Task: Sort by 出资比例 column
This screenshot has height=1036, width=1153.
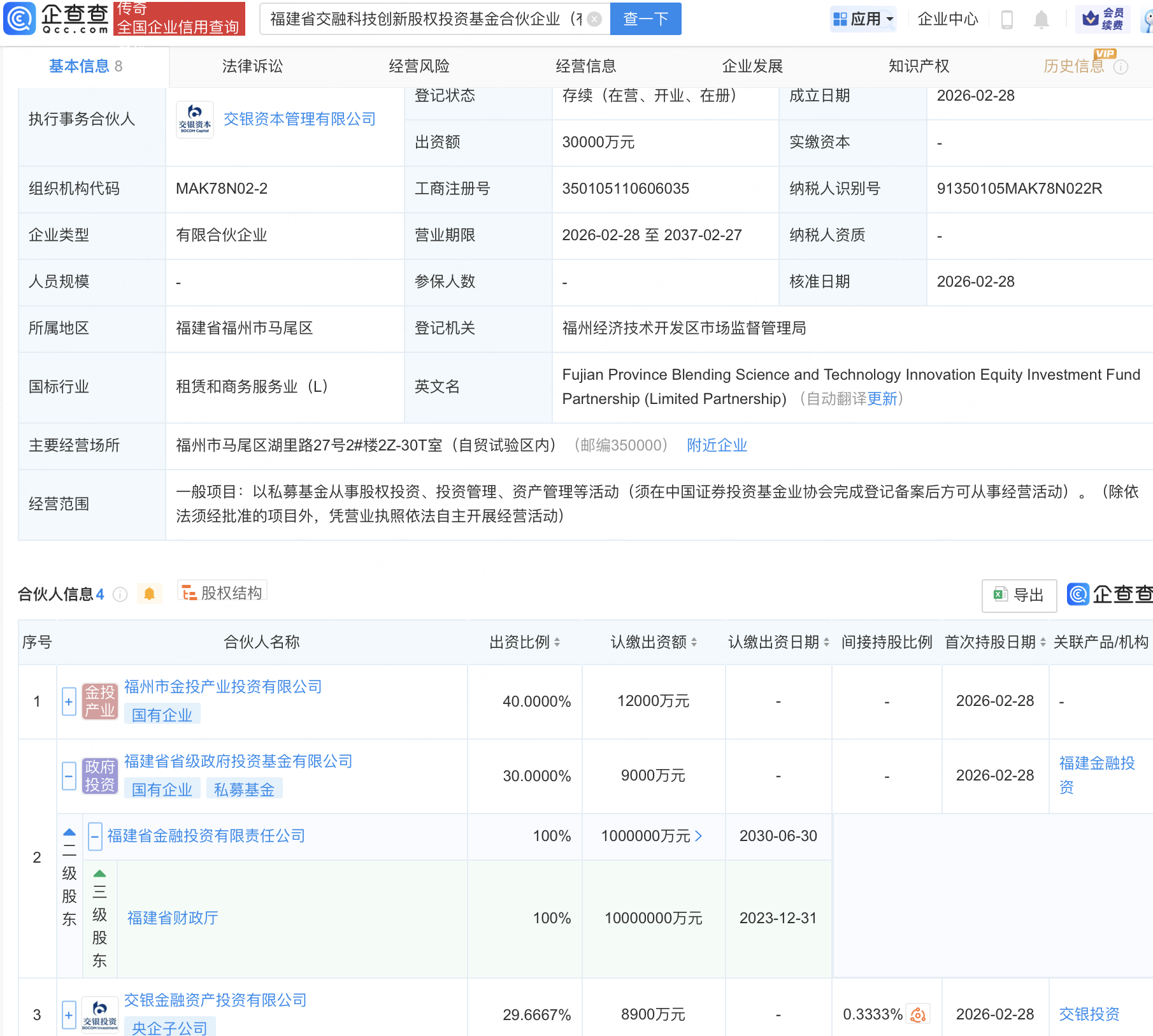Action: coord(524,642)
